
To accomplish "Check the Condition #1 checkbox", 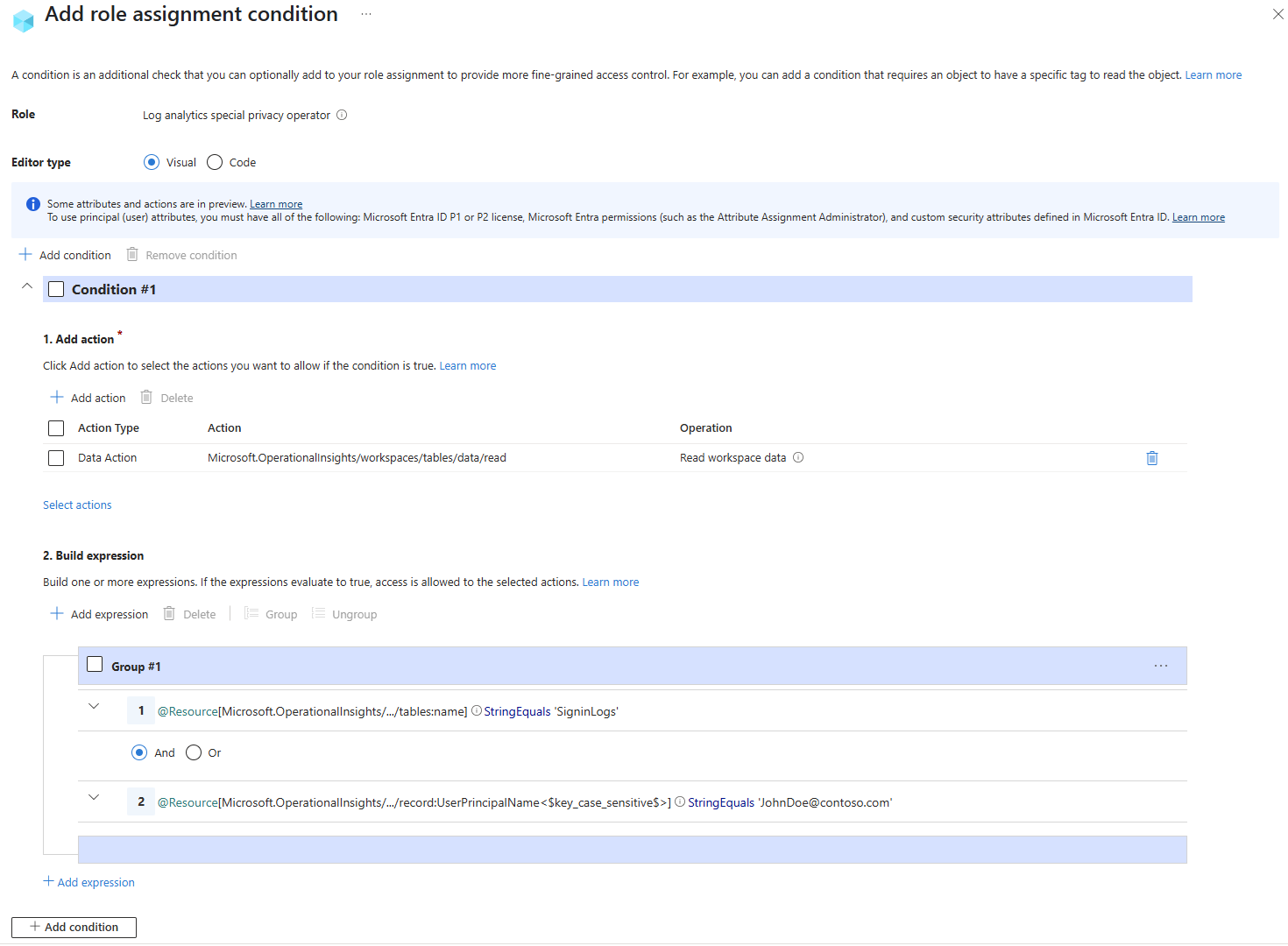I will (56, 289).
